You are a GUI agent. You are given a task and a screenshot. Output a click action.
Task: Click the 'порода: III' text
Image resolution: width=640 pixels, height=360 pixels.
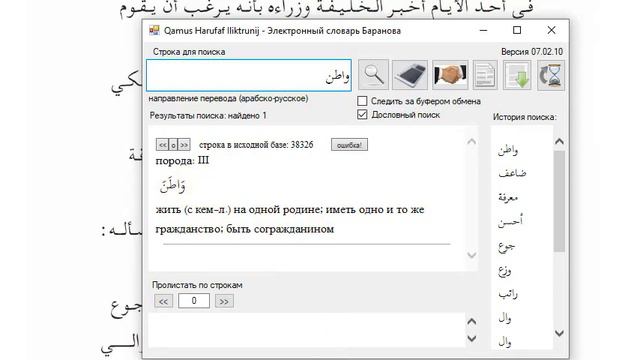coord(182,161)
